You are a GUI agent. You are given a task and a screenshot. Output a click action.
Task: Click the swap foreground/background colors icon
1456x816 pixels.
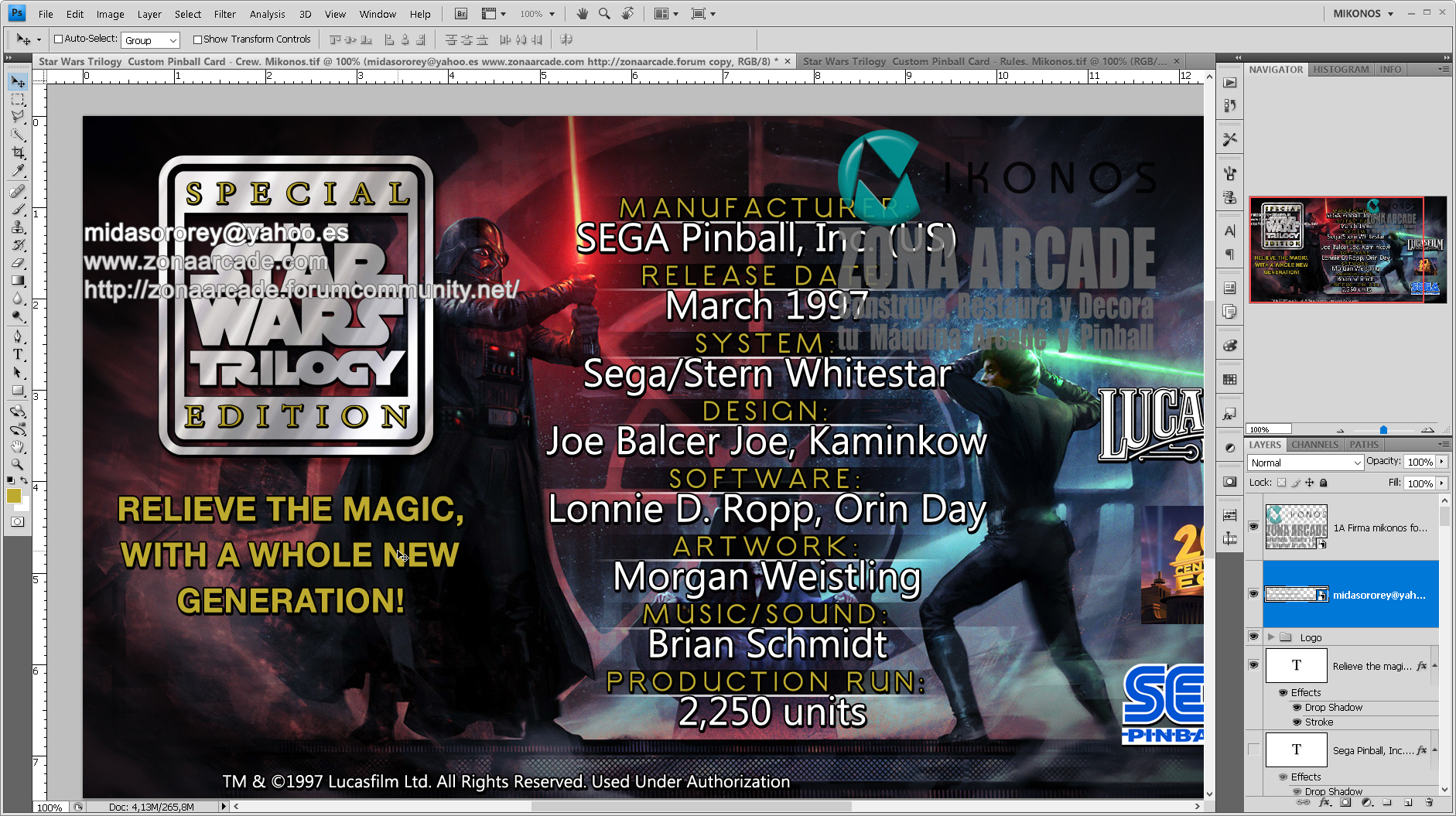(24, 481)
